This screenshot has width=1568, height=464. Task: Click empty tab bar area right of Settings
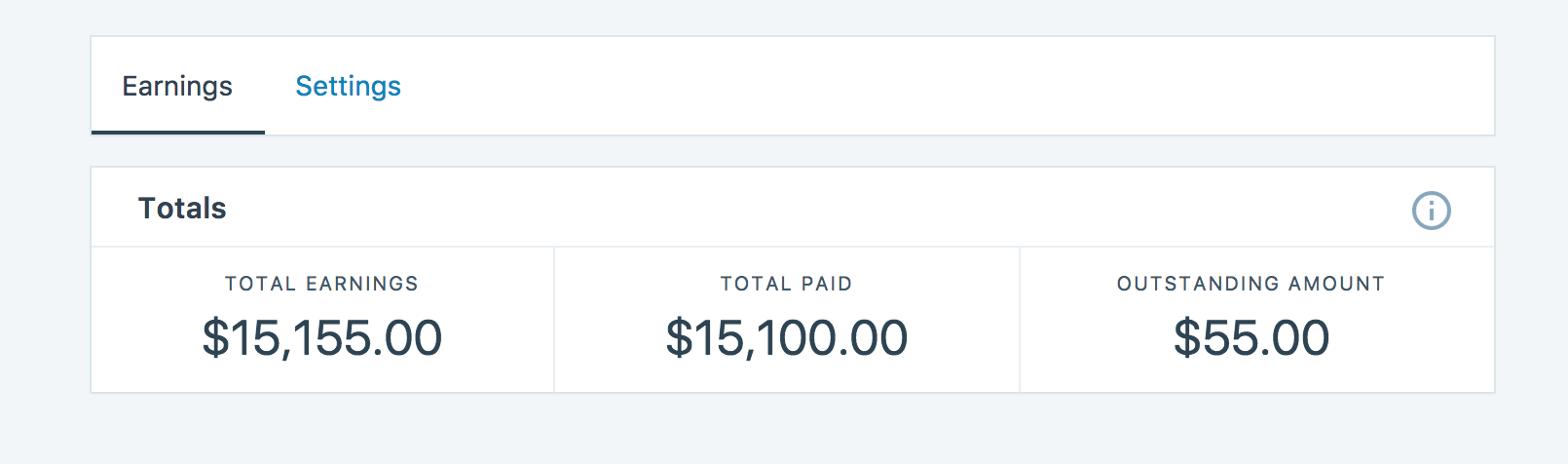[925, 87]
